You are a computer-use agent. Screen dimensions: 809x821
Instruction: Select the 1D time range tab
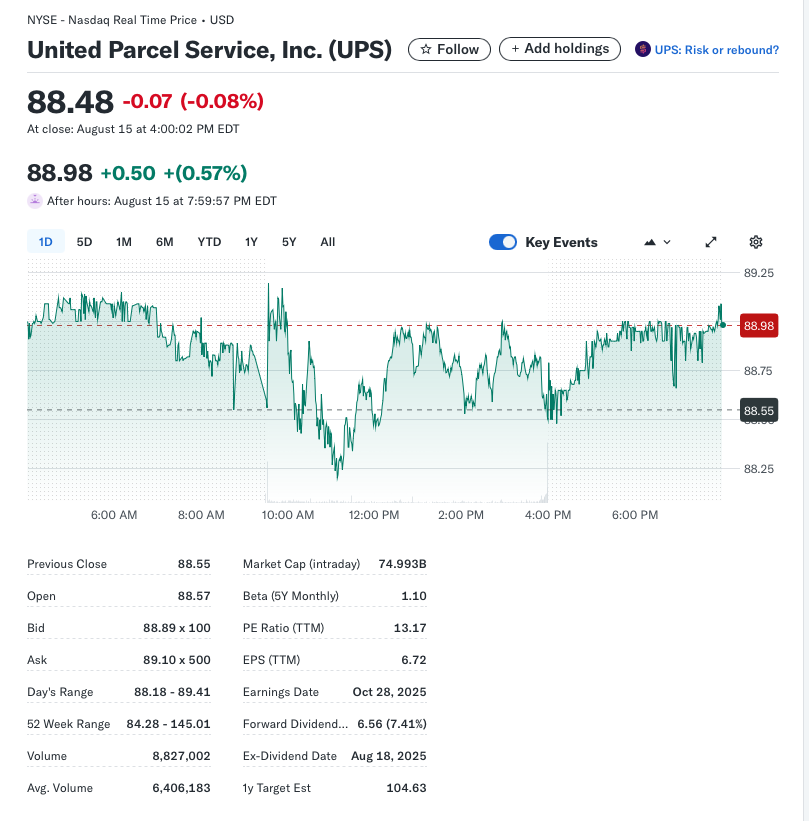click(x=46, y=242)
